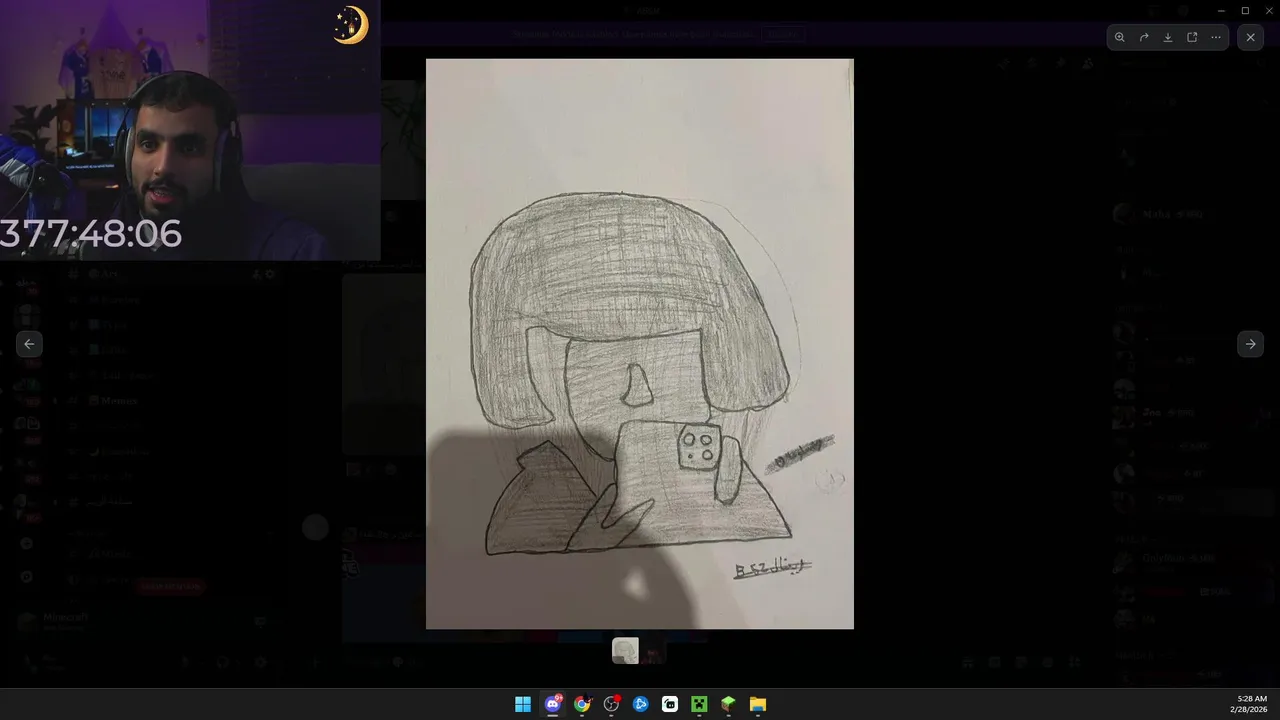
Task: Open Minecraft creeper icon in the taskbar
Action: pos(699,704)
